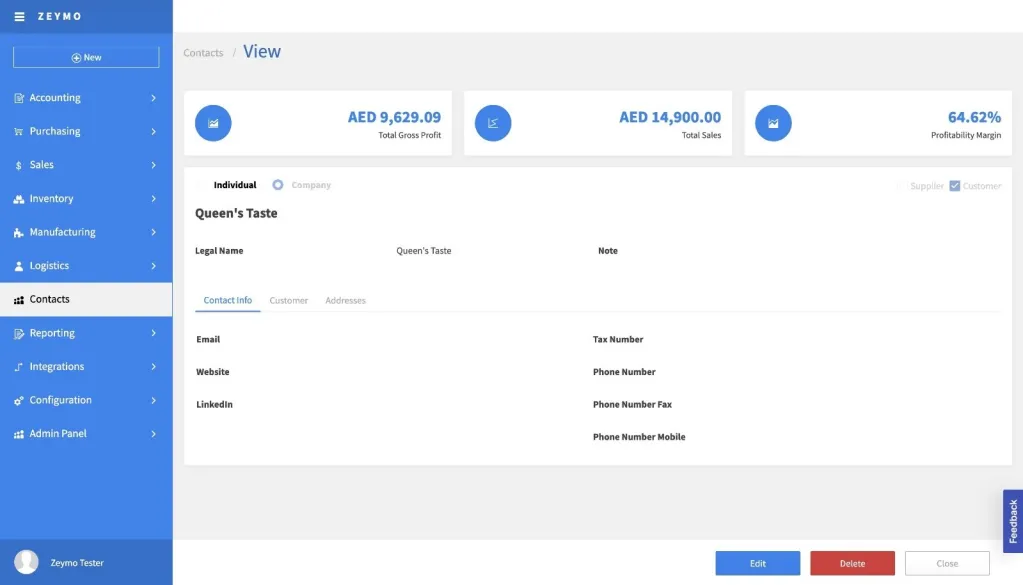This screenshot has width=1023, height=585.
Task: Expand the Integrations menu chevron
Action: [154, 367]
